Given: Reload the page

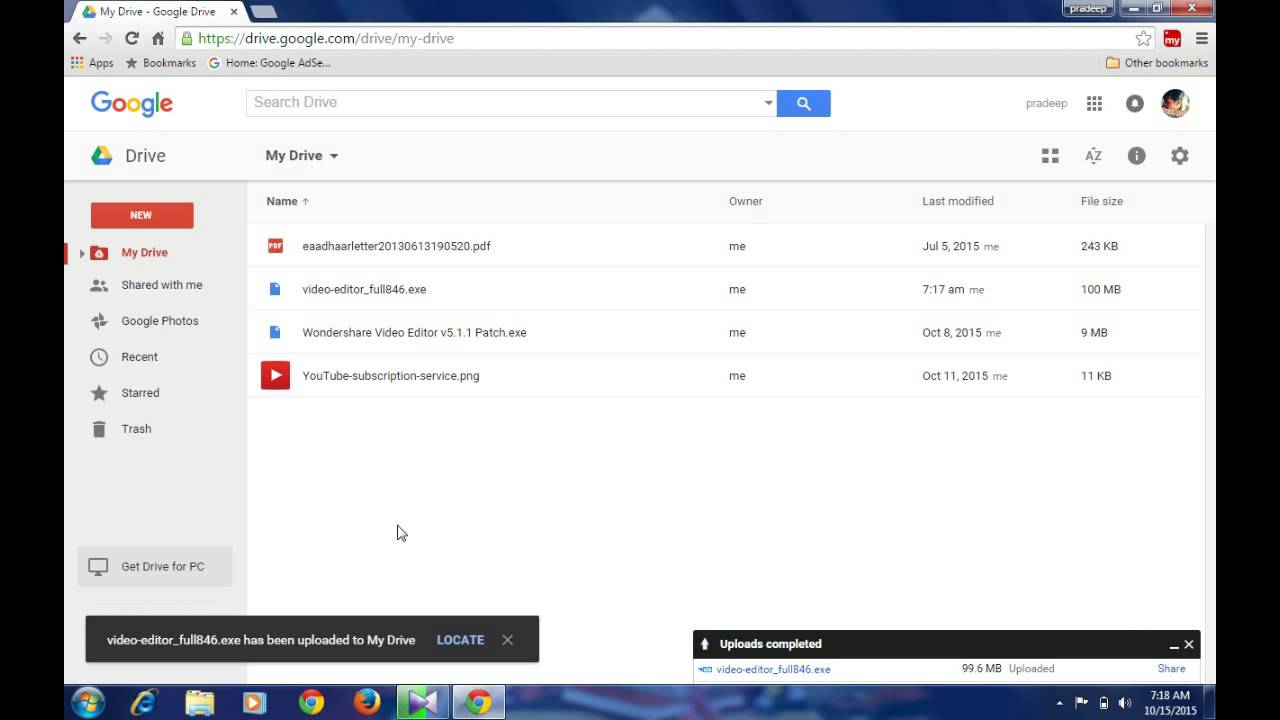Looking at the screenshot, I should pyautogui.click(x=131, y=38).
